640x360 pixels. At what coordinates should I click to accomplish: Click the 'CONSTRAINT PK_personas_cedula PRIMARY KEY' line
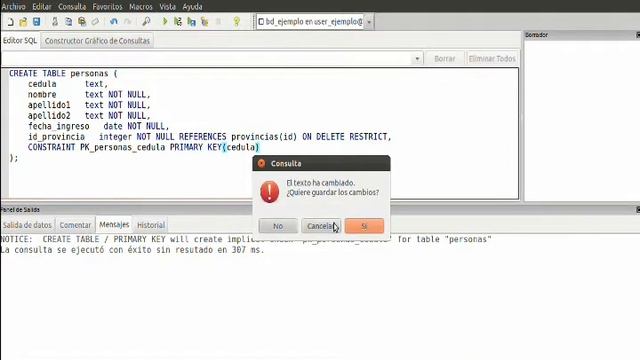point(144,147)
